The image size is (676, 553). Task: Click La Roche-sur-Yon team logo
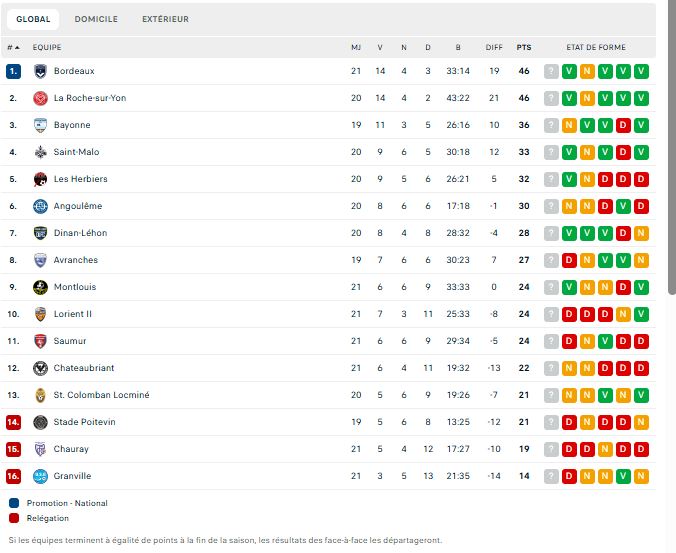[40, 98]
